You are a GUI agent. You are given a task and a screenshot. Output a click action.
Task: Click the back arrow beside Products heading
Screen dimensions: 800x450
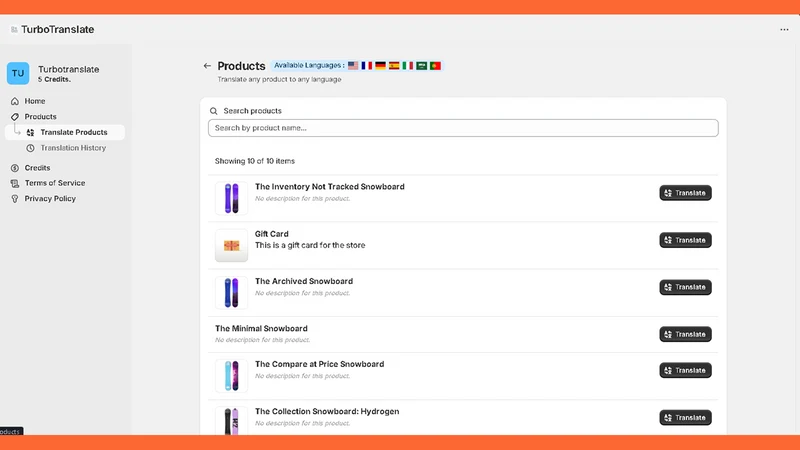coord(207,66)
